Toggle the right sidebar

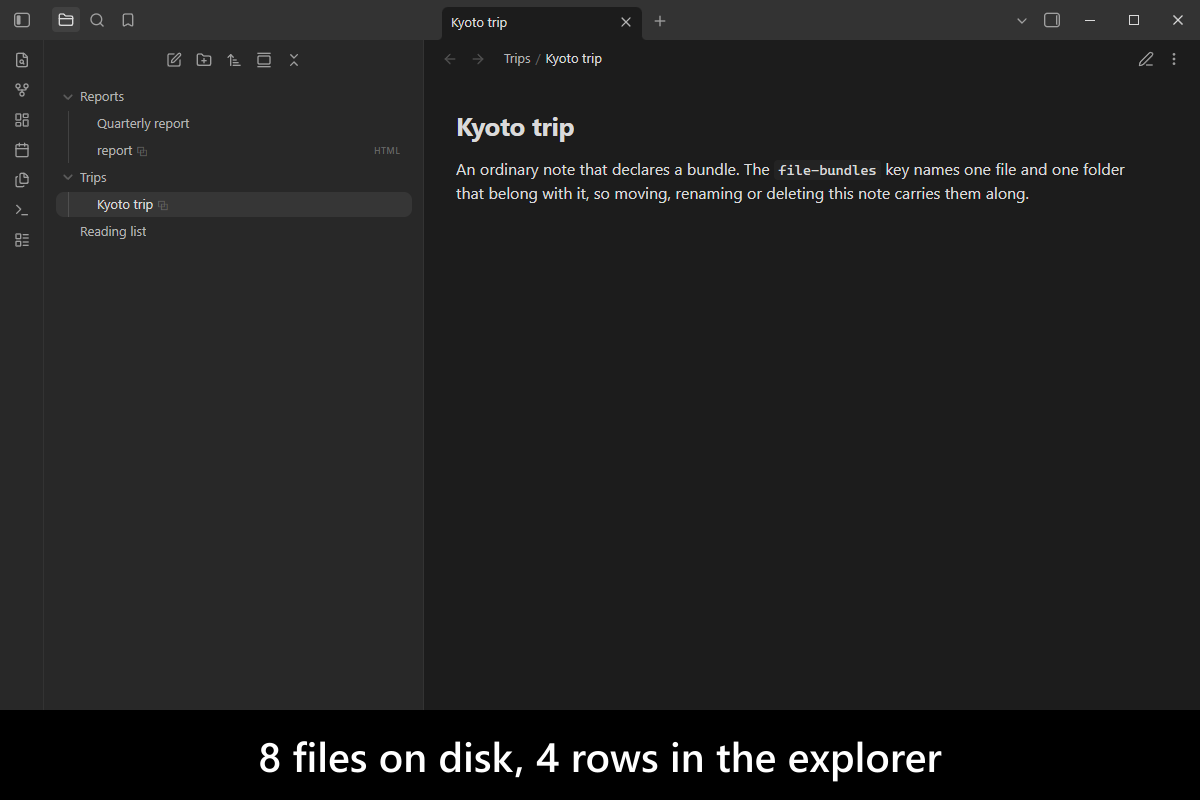coord(1052,20)
